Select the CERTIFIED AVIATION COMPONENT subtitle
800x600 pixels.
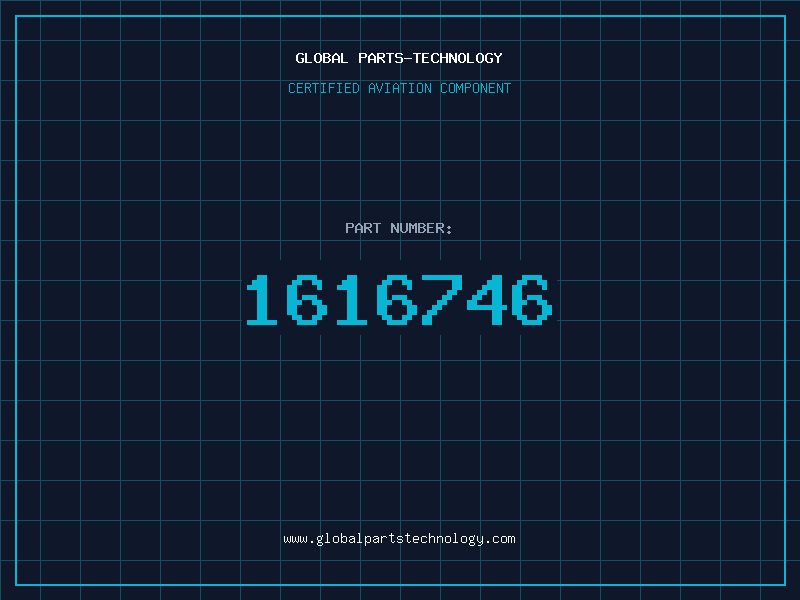point(399,88)
